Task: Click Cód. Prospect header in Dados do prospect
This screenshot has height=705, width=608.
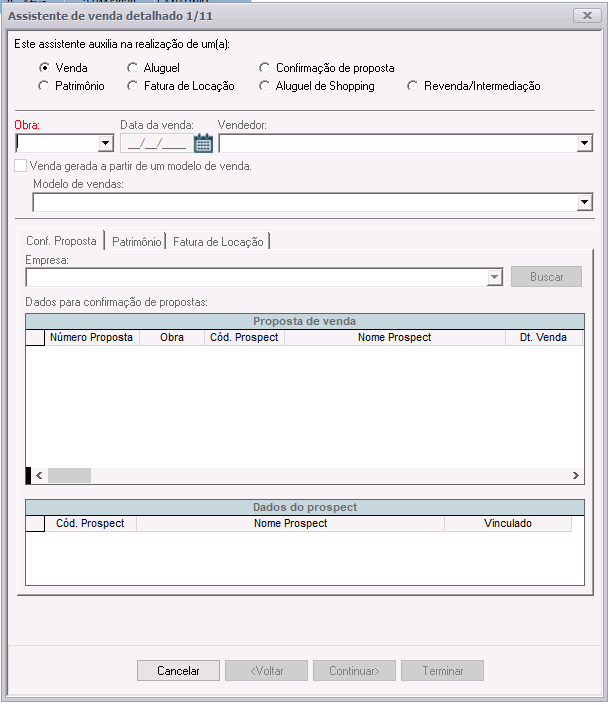Action: click(90, 523)
